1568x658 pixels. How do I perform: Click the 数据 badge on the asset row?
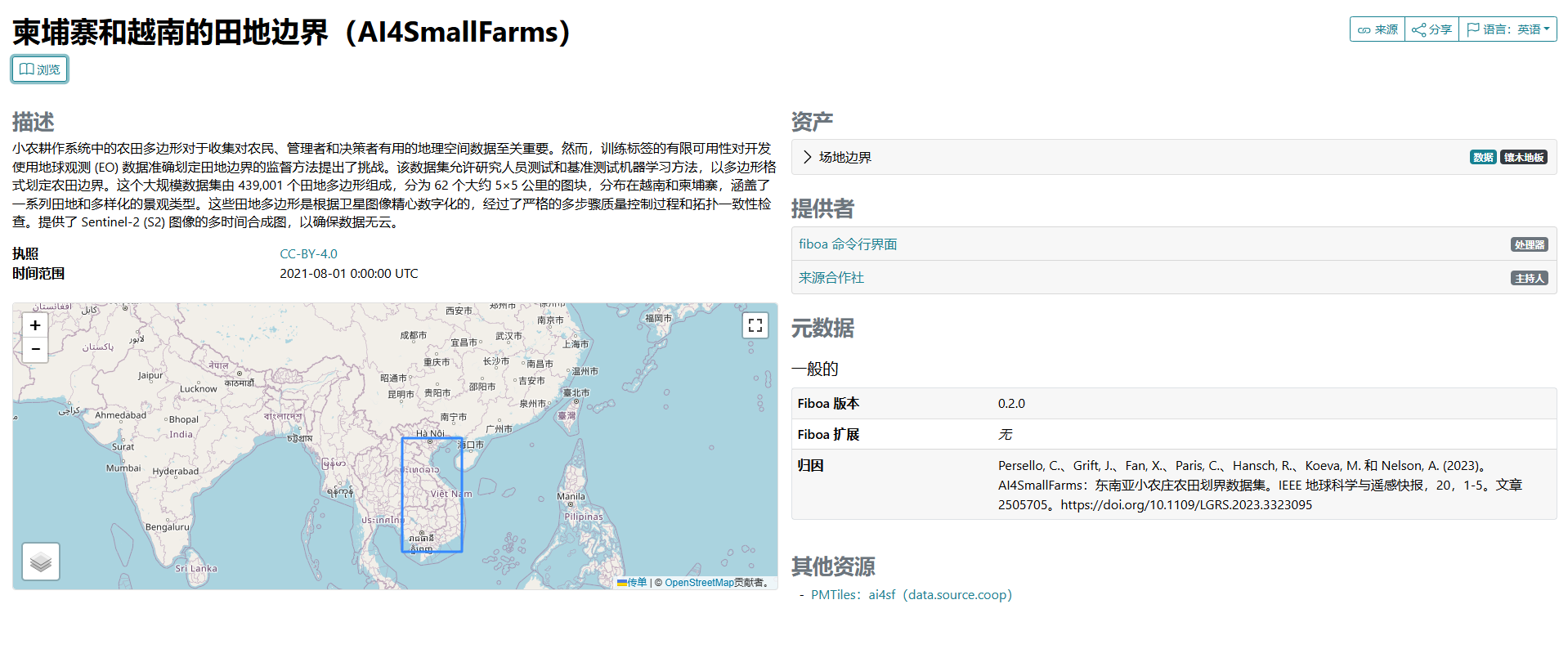pos(1483,158)
